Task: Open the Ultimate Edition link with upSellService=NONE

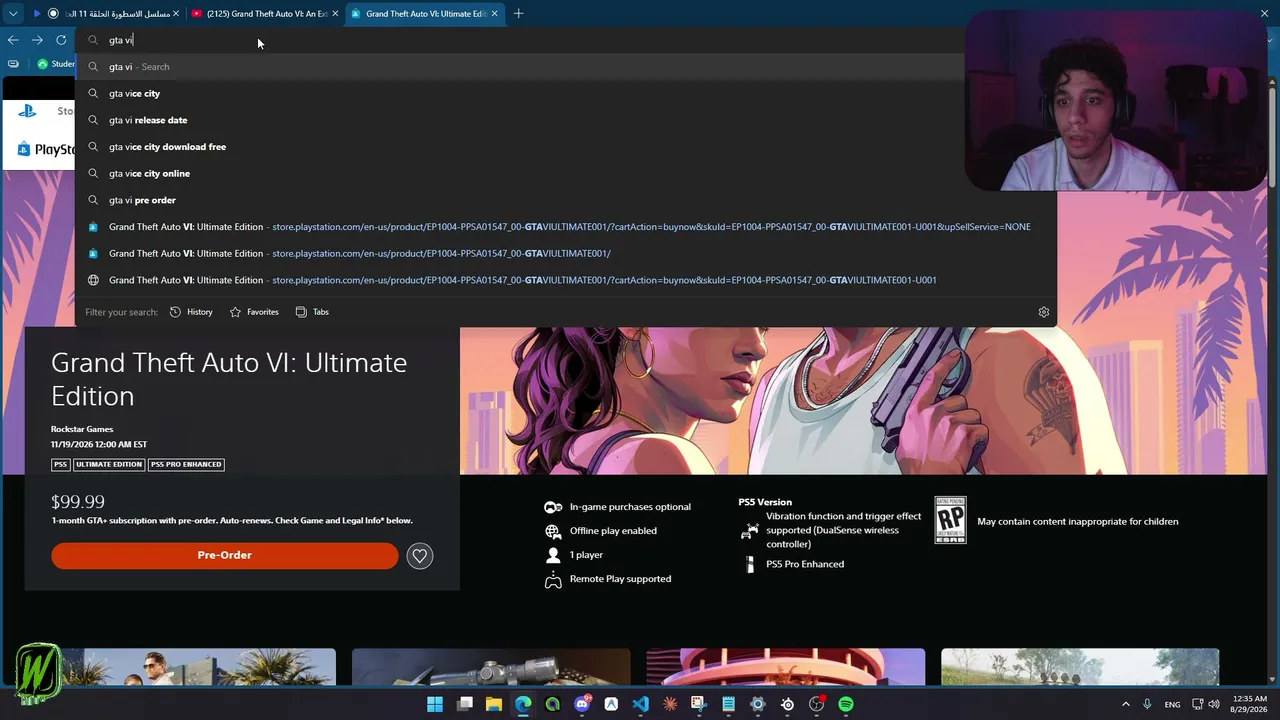Action: click(x=566, y=227)
